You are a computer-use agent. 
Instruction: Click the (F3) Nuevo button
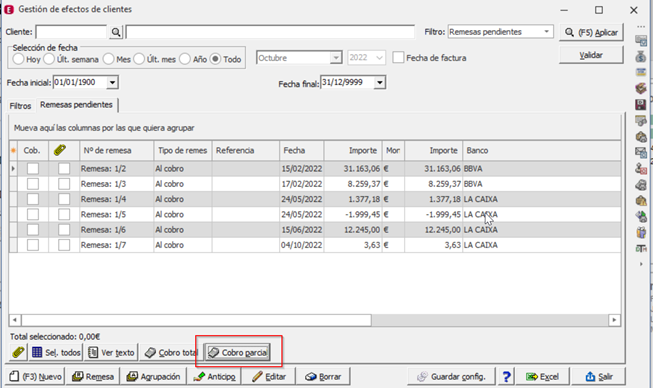pyautogui.click(x=35, y=376)
